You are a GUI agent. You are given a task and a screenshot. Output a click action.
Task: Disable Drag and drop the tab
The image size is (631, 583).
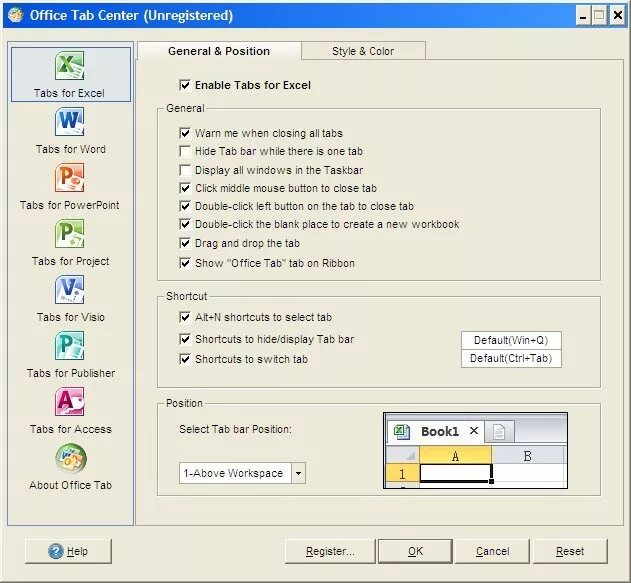point(185,243)
